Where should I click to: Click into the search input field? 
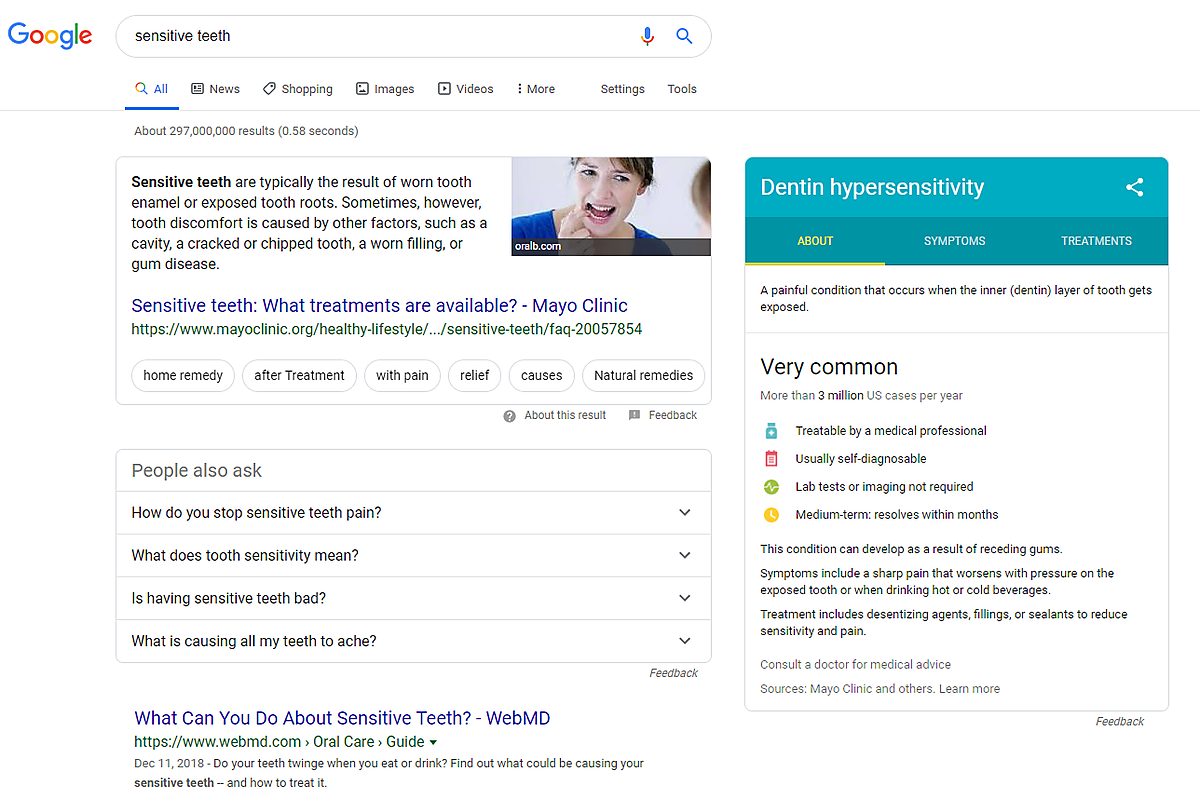click(380, 36)
